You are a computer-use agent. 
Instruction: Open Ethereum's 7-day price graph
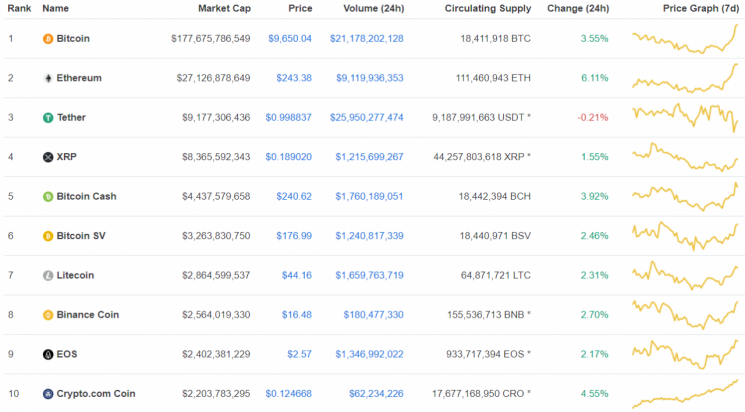[x=685, y=78]
